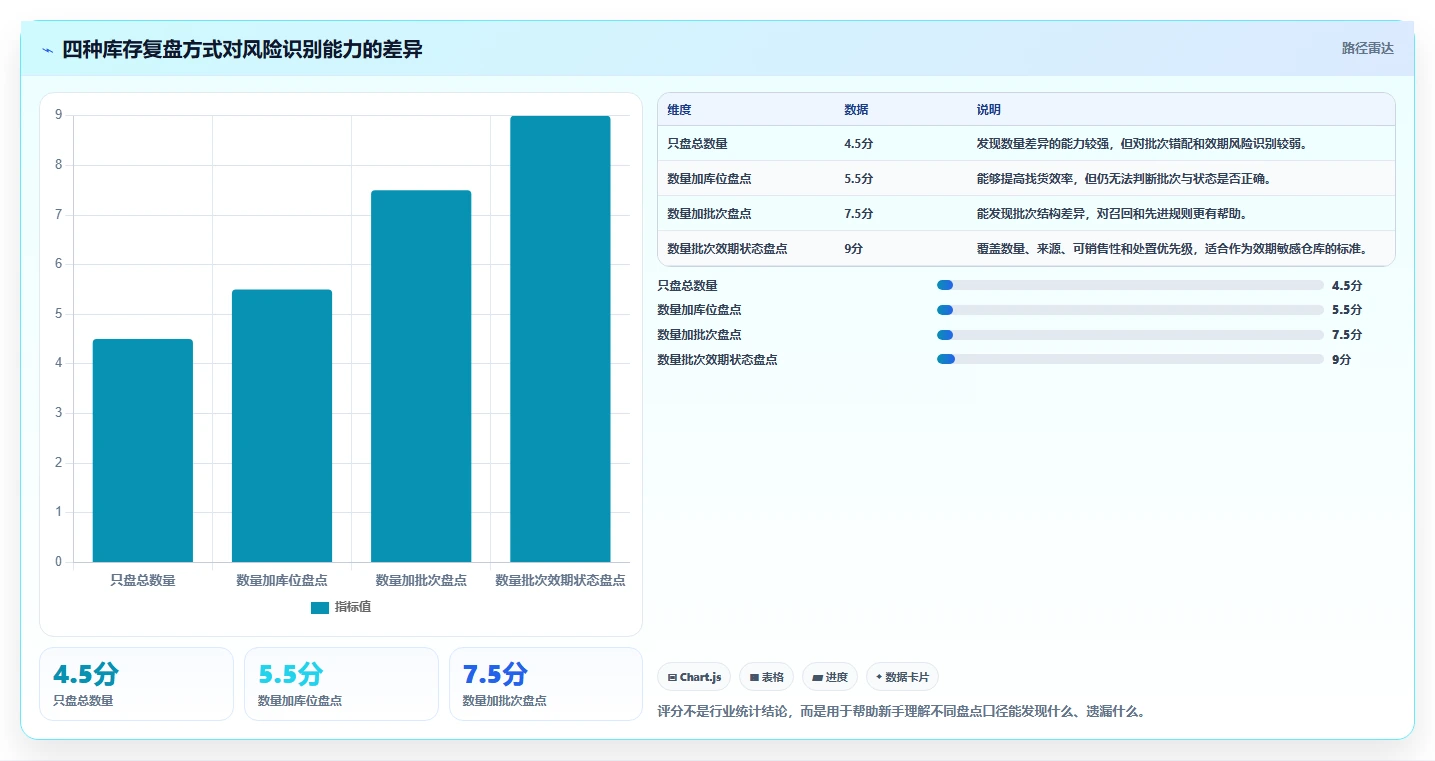The height and width of the screenshot is (761, 1435).
Task: Click the 数量加库位盘点 progress label
Action: tap(699, 310)
